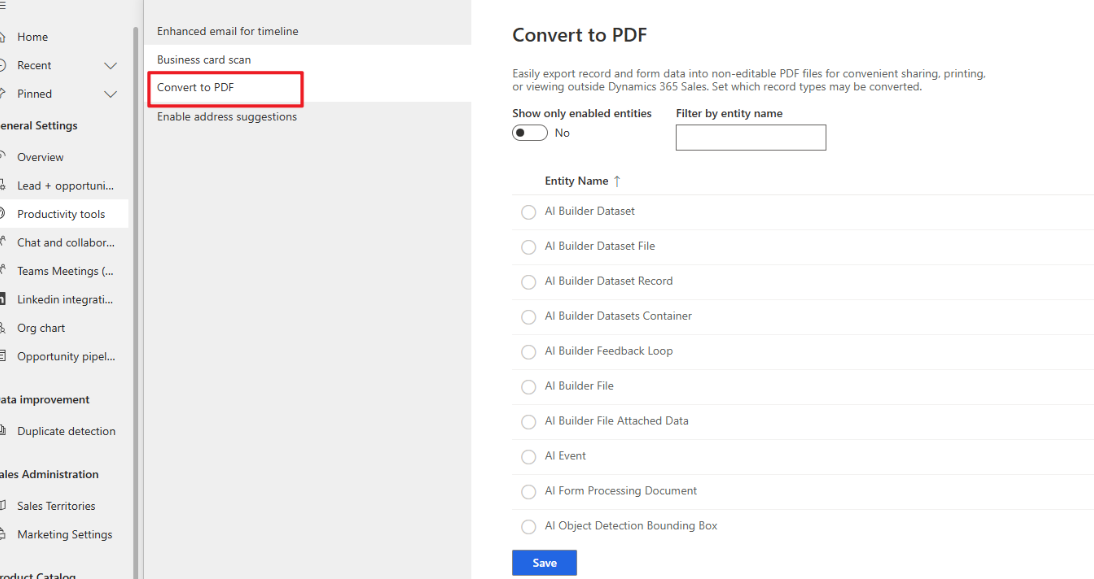Open Marketing Settings page
The image size is (1094, 579).
(64, 534)
